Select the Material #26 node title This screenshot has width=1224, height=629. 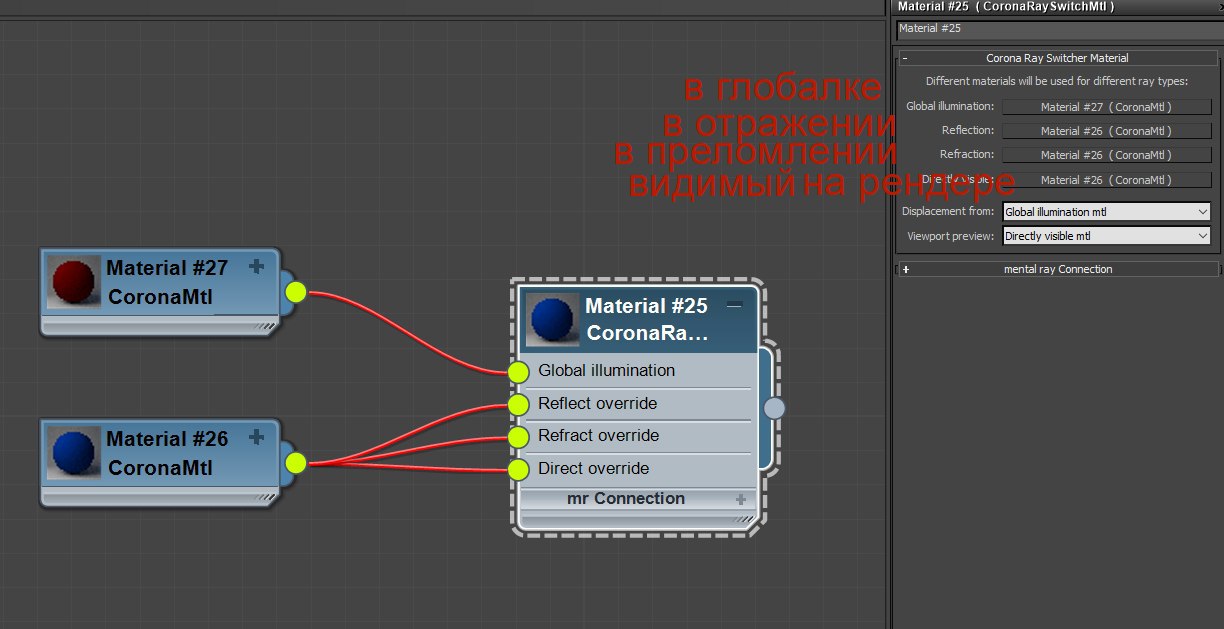[167, 439]
